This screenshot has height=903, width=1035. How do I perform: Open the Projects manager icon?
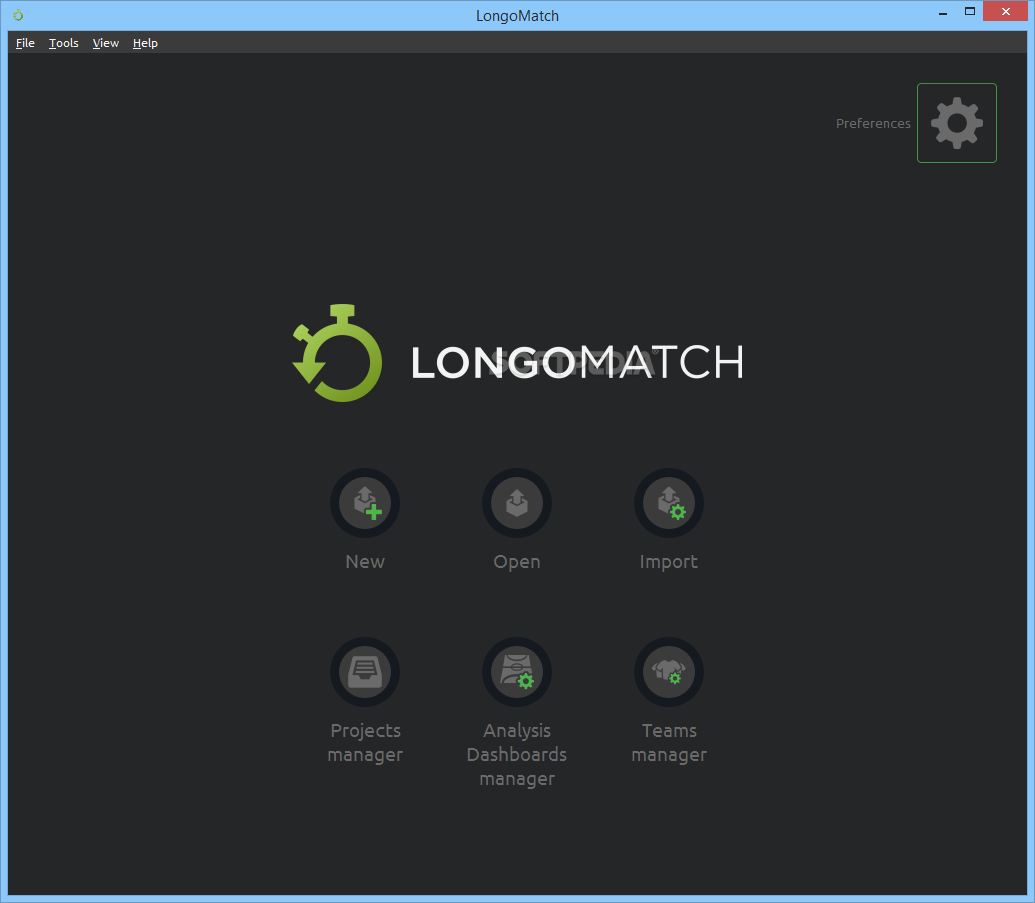(365, 672)
